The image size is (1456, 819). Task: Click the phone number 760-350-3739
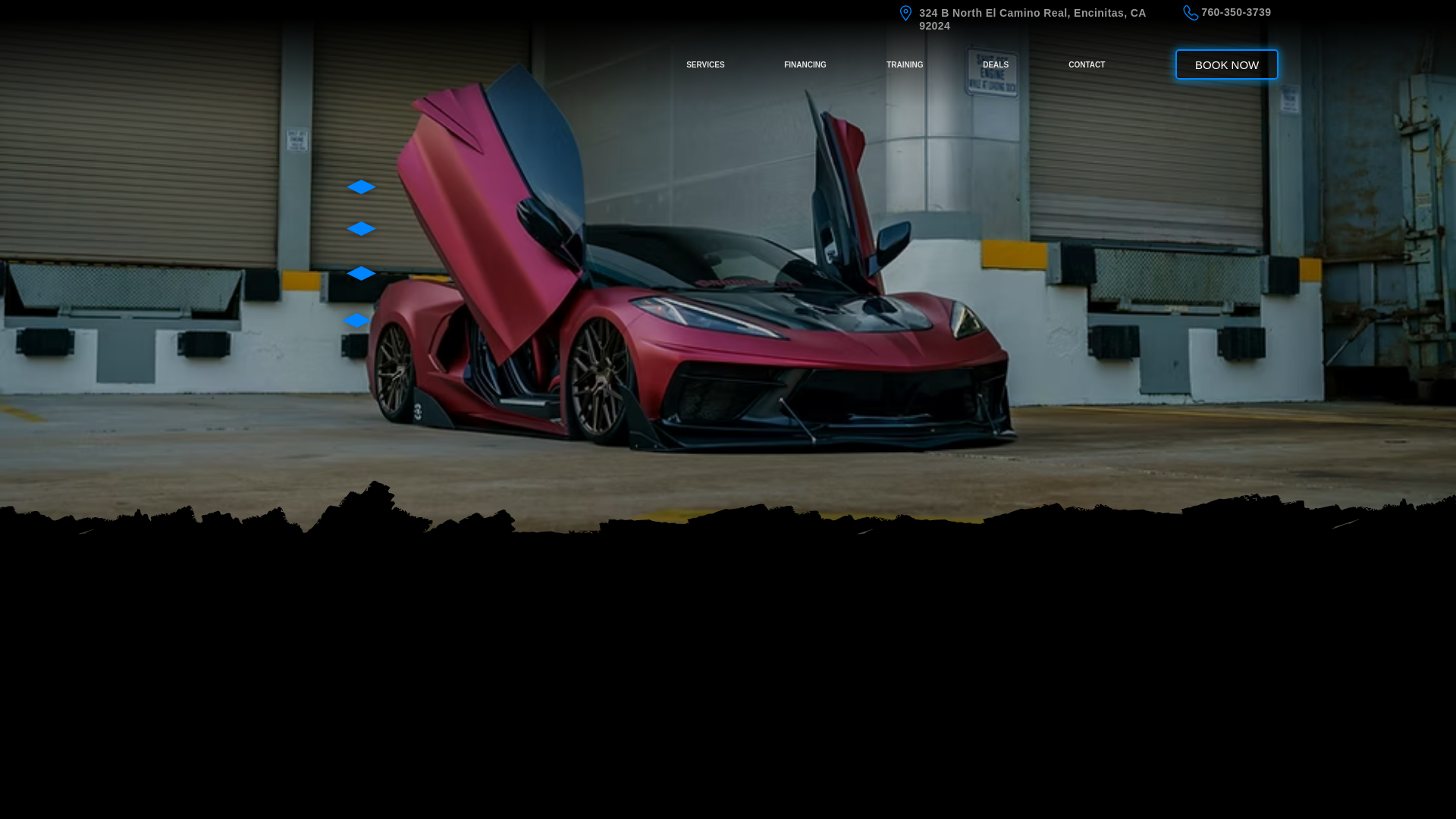[1236, 12]
